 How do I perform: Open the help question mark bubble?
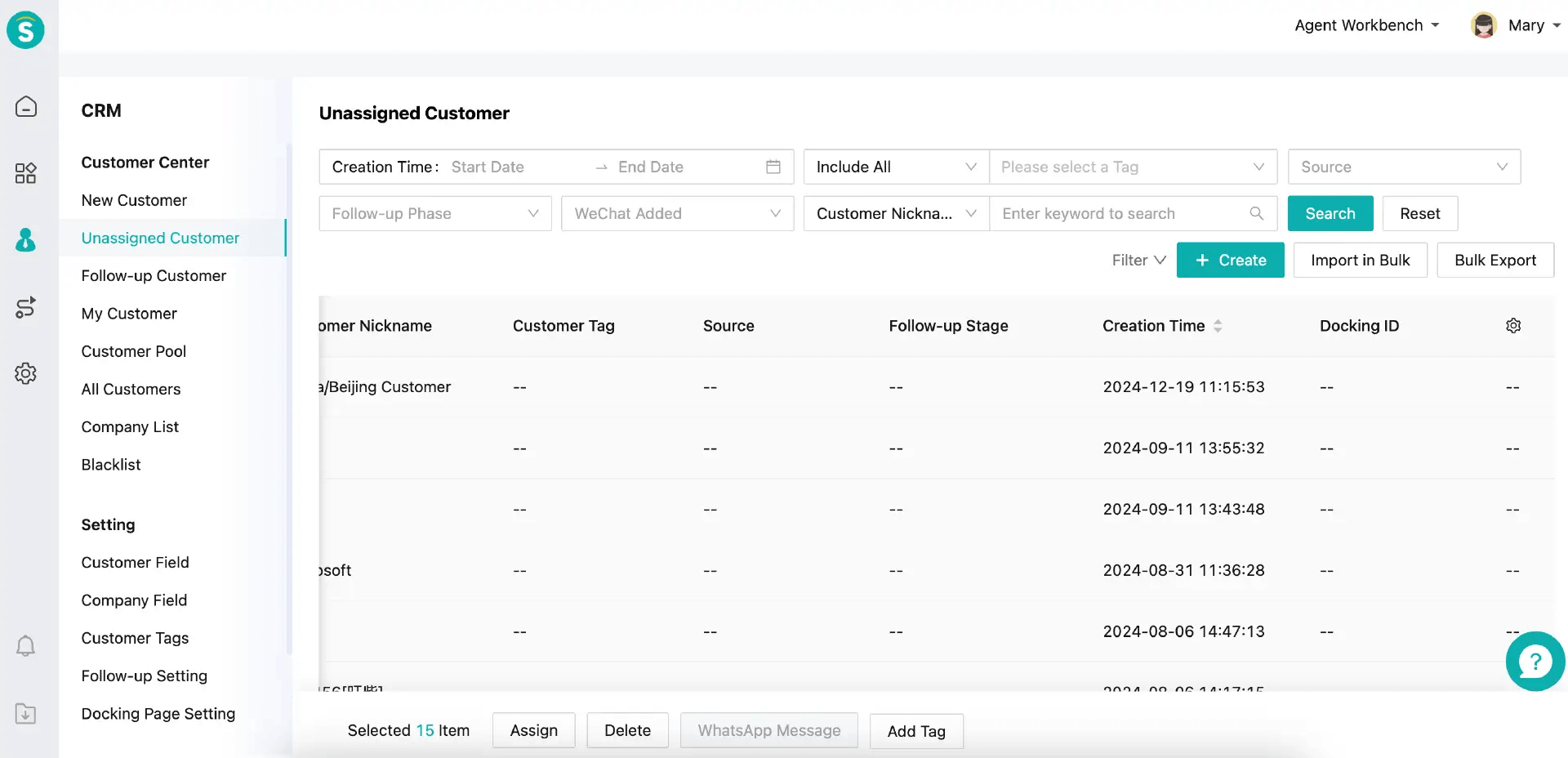(1535, 662)
